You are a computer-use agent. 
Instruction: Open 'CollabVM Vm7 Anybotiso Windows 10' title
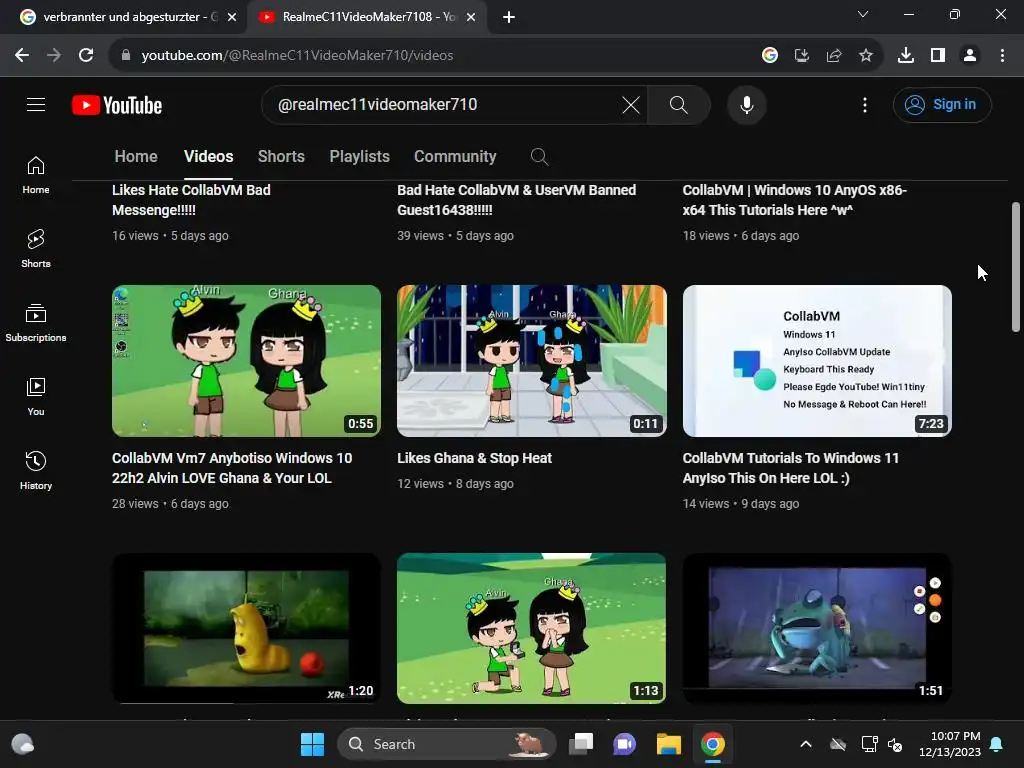pos(232,468)
